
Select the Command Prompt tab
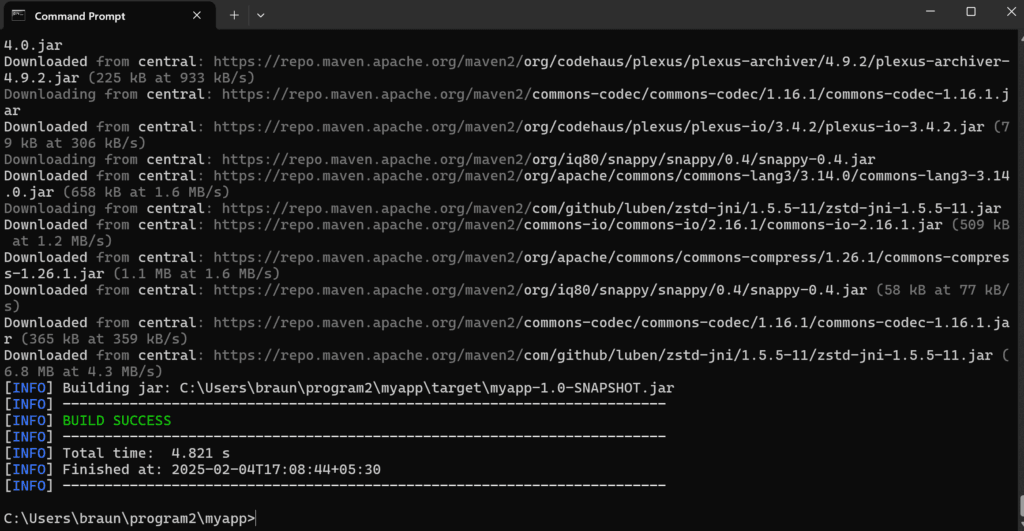(90, 15)
